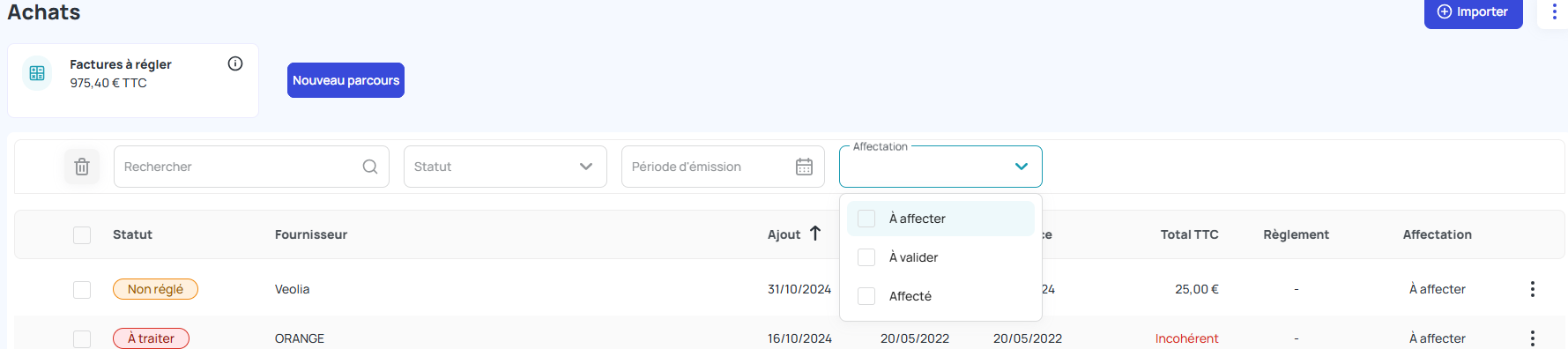Image resolution: width=1568 pixels, height=349 pixels.
Task: Click the Nouveau parcours button
Action: click(346, 80)
